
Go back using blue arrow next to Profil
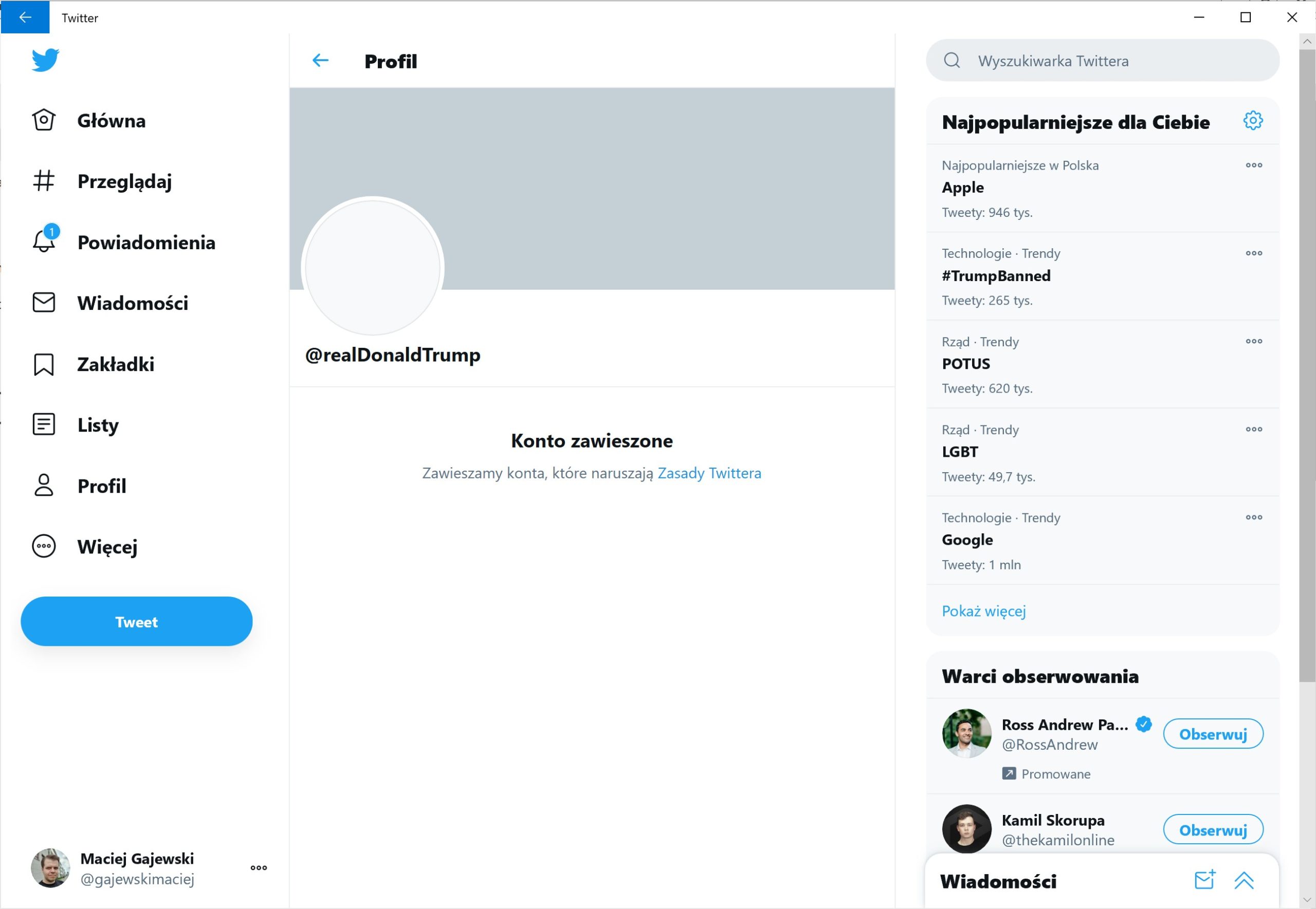(321, 60)
